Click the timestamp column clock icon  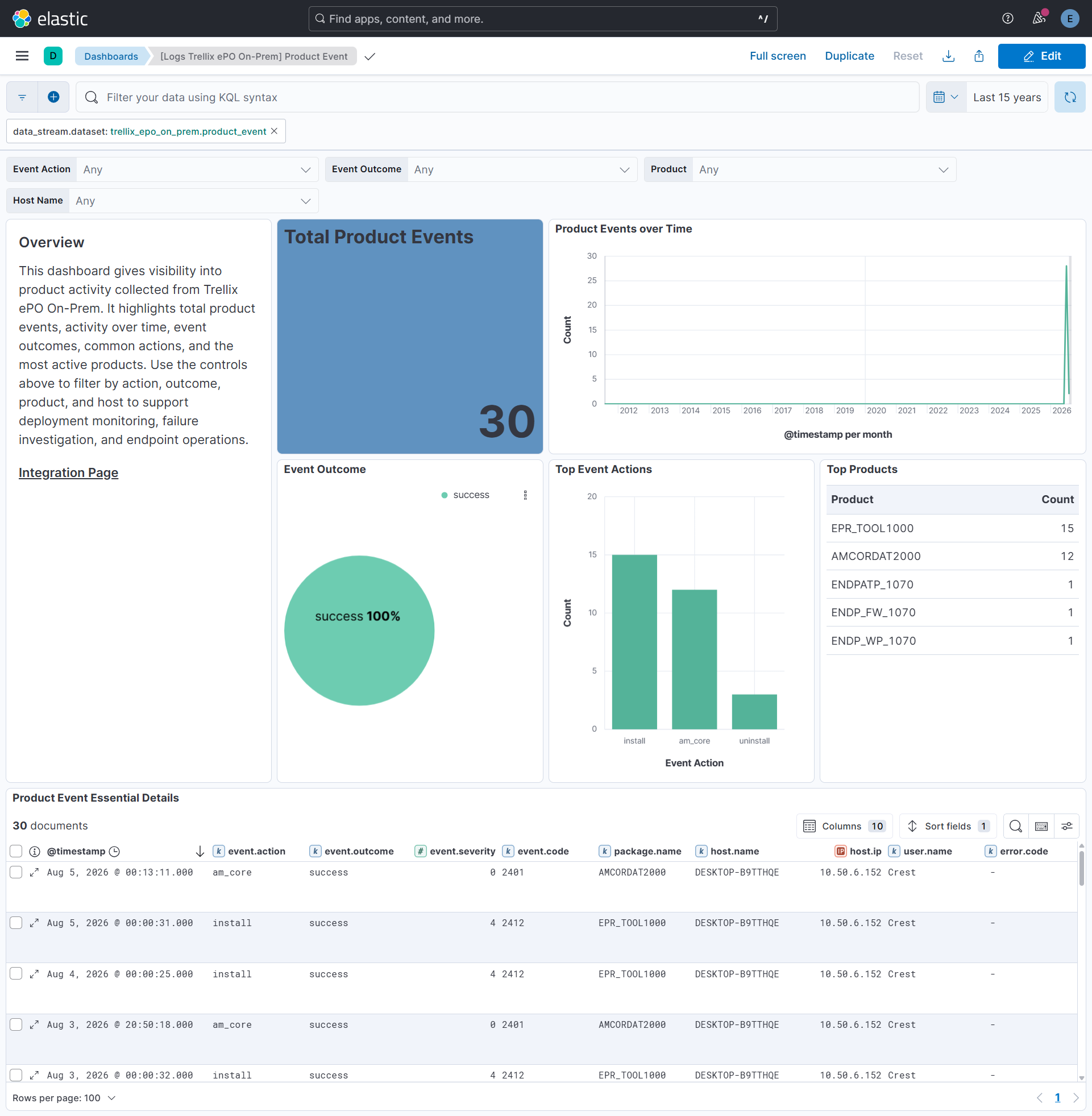[x=114, y=851]
